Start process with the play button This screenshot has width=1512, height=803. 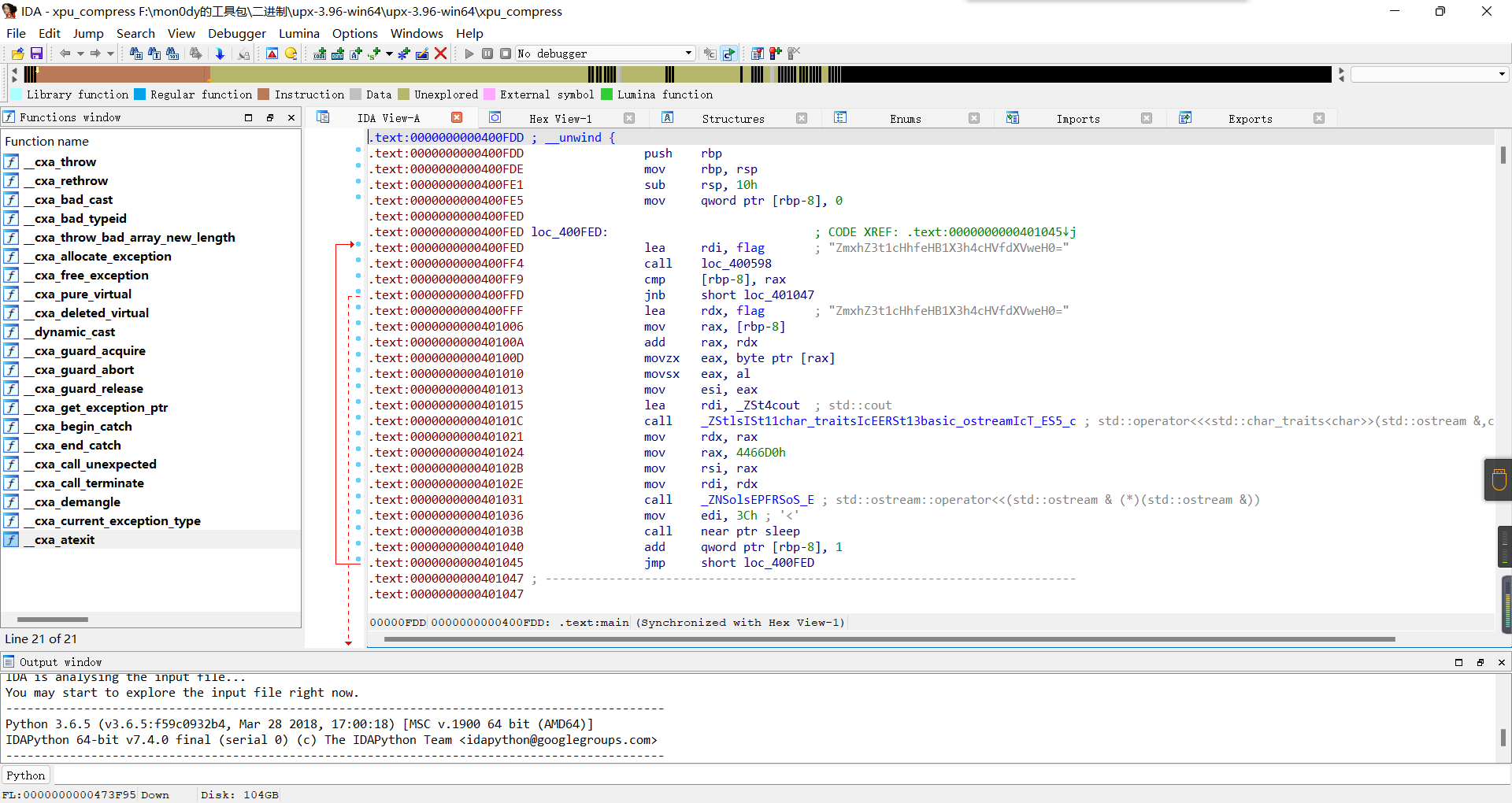tap(469, 54)
